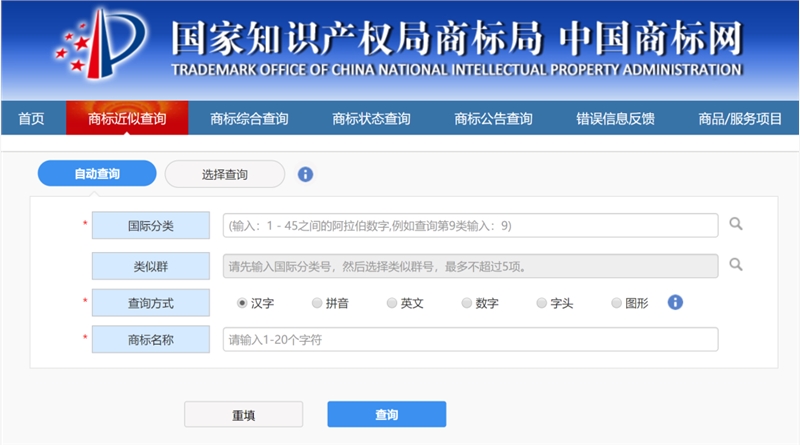This screenshot has height=445, width=800.
Task: Focus the 国际分类 input field
Action: (470, 226)
